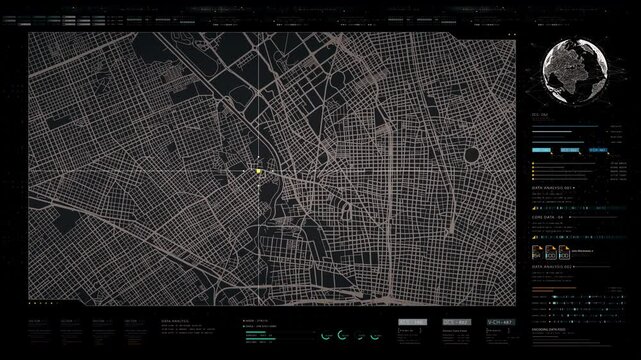
Task: Click the DATA ANALYSIS 002 heading text
Action: pos(551,267)
